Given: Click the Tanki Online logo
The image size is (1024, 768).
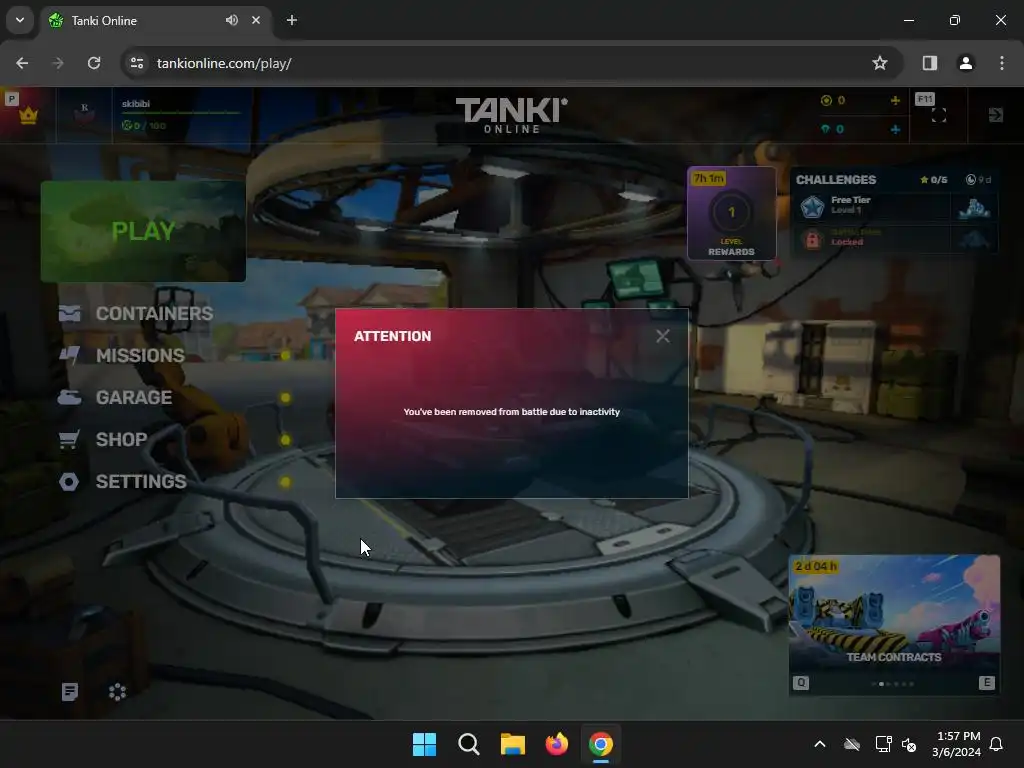Looking at the screenshot, I should 511,115.
